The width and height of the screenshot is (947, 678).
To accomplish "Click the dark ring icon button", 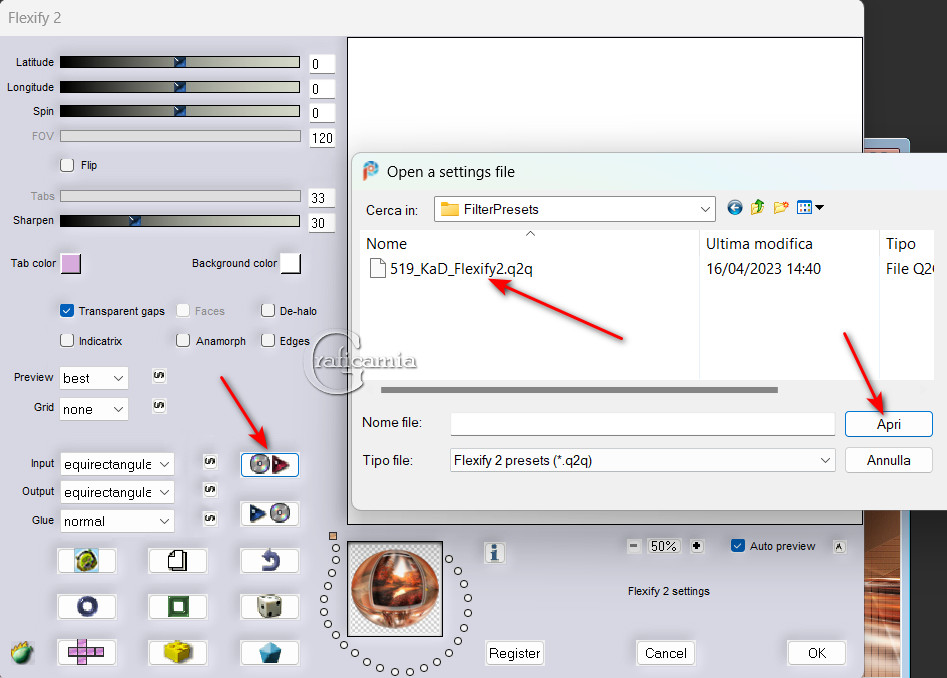I will click(x=86, y=606).
